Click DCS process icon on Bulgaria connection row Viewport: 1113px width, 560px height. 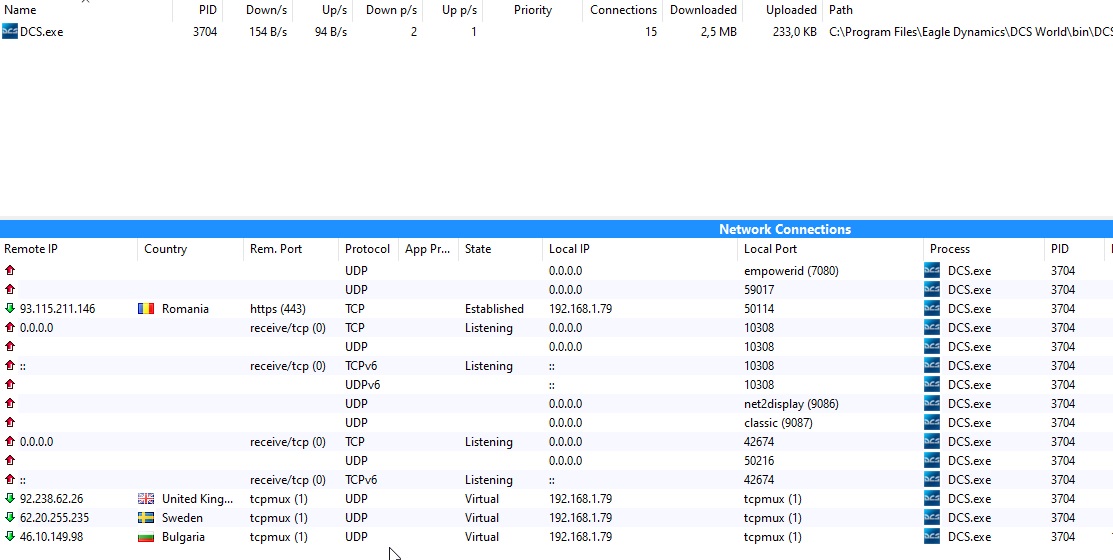(932, 537)
